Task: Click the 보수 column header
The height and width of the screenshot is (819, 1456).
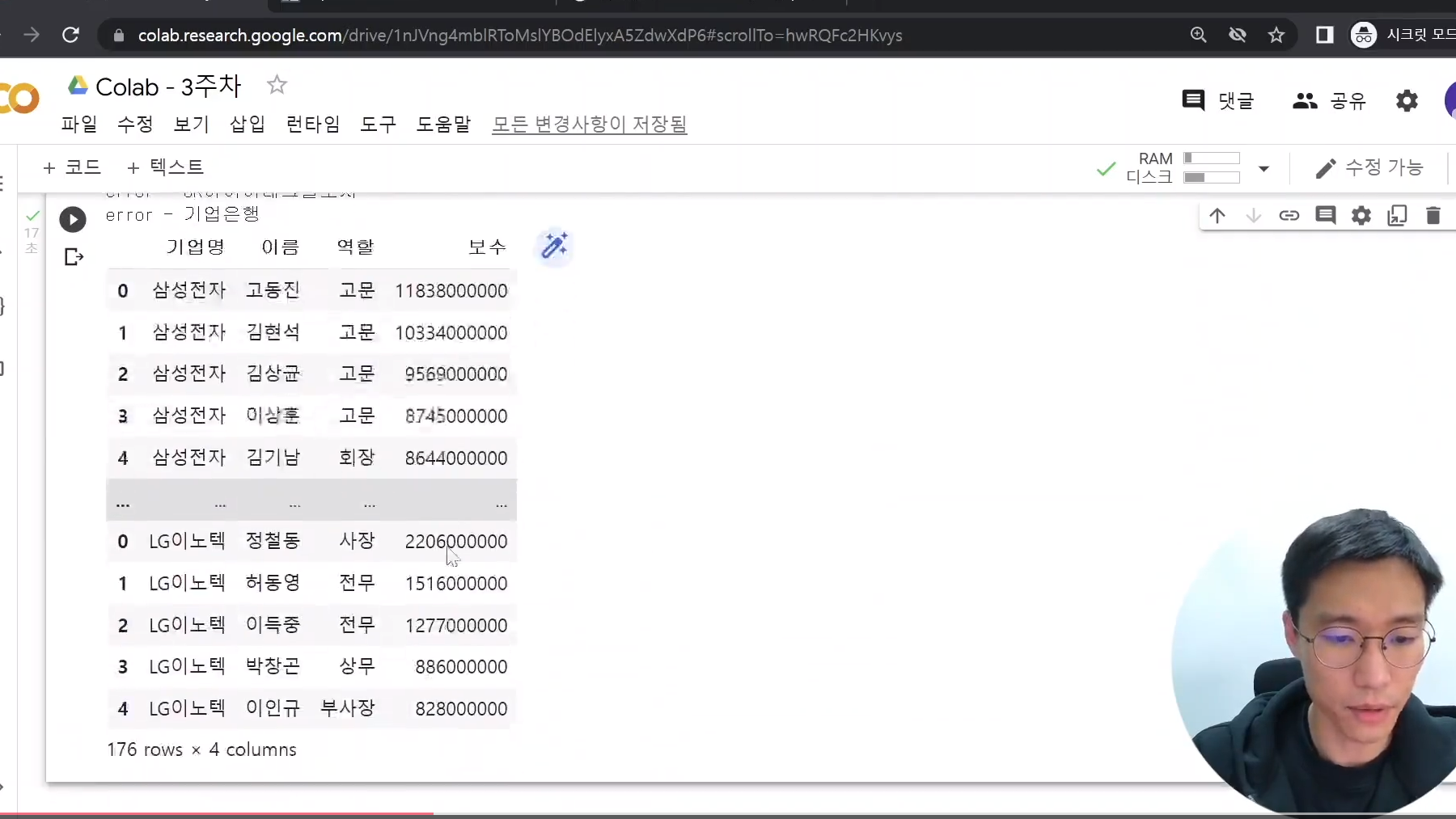Action: [x=488, y=247]
